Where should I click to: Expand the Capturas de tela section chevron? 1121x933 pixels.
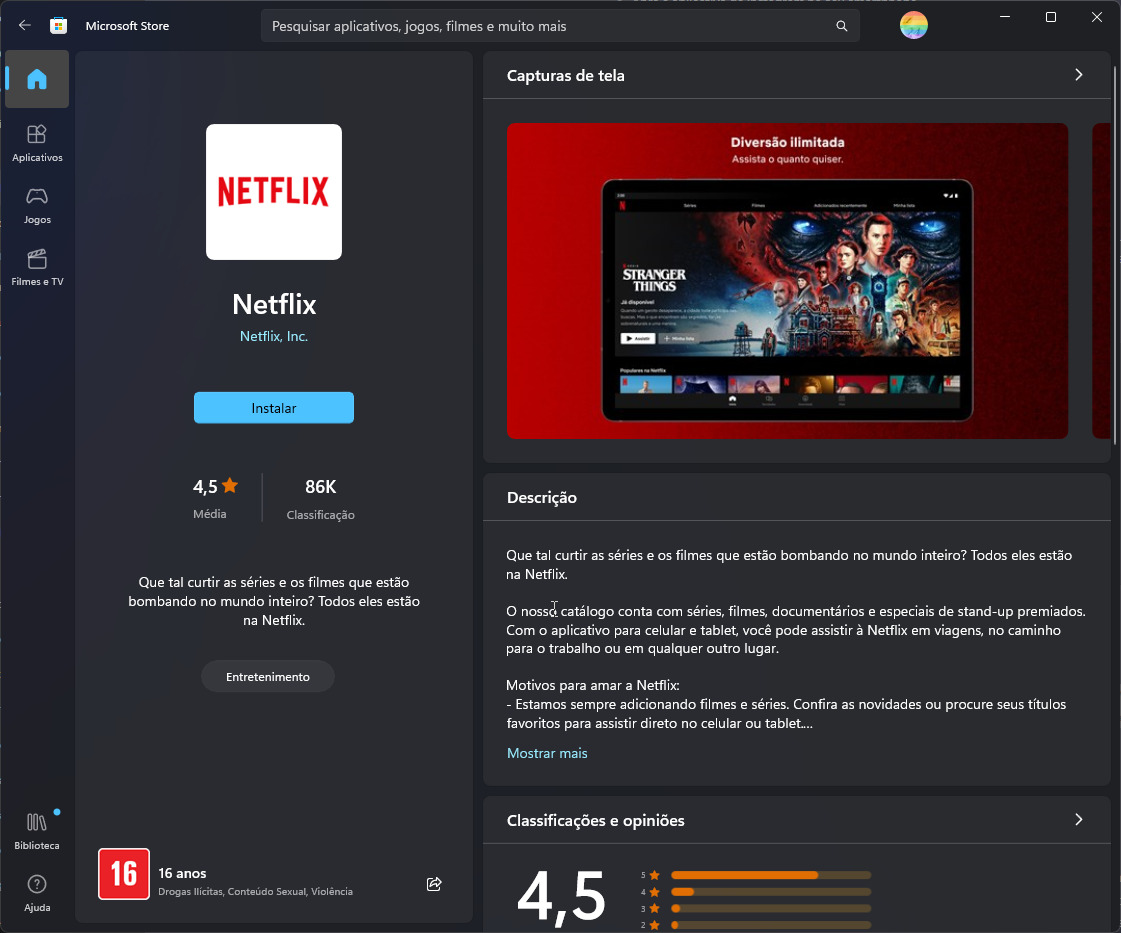[1078, 74]
